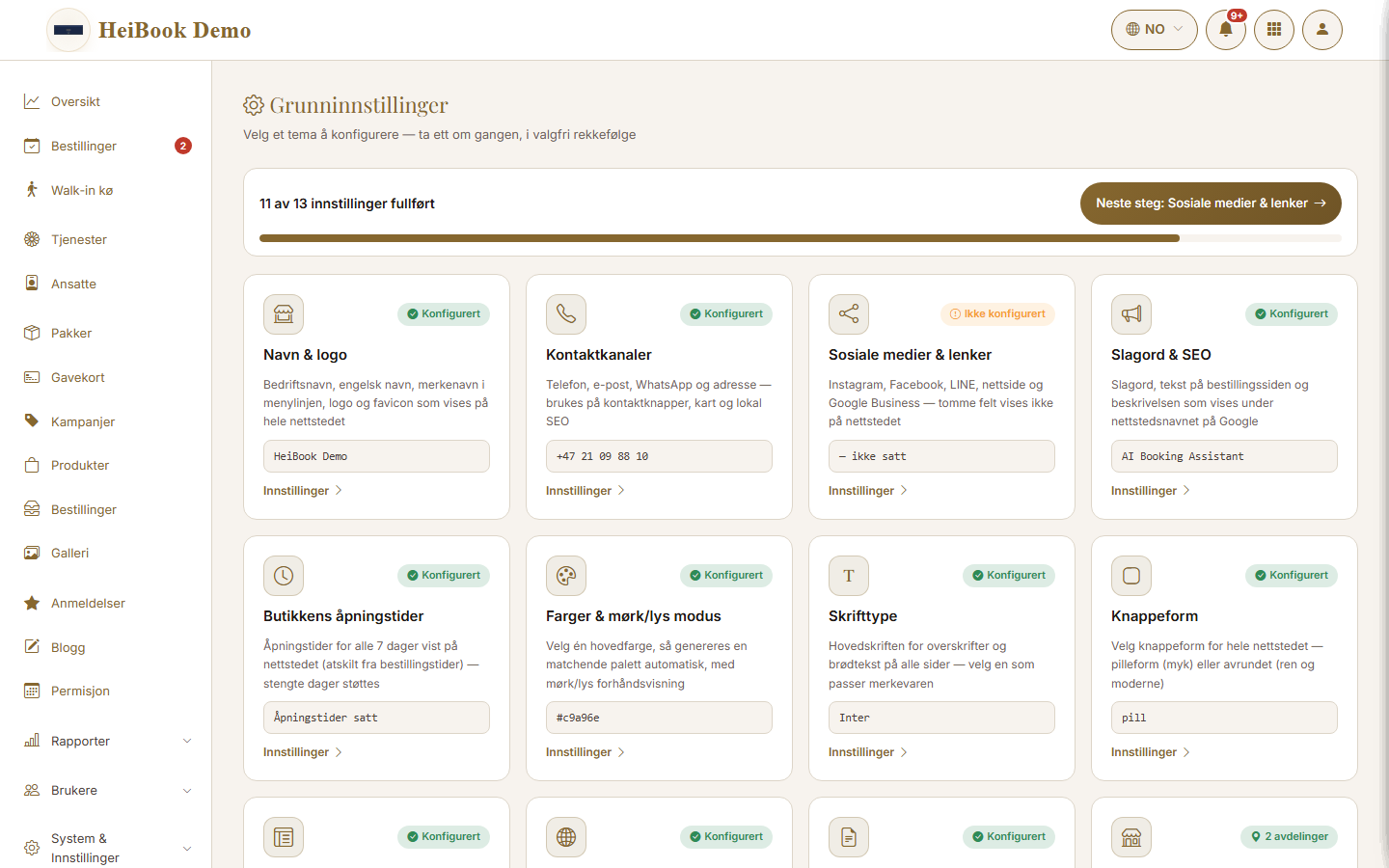Click Neste steg: Sosiale medier & lenker button
This screenshot has height=868, width=1389.
tap(1211, 203)
